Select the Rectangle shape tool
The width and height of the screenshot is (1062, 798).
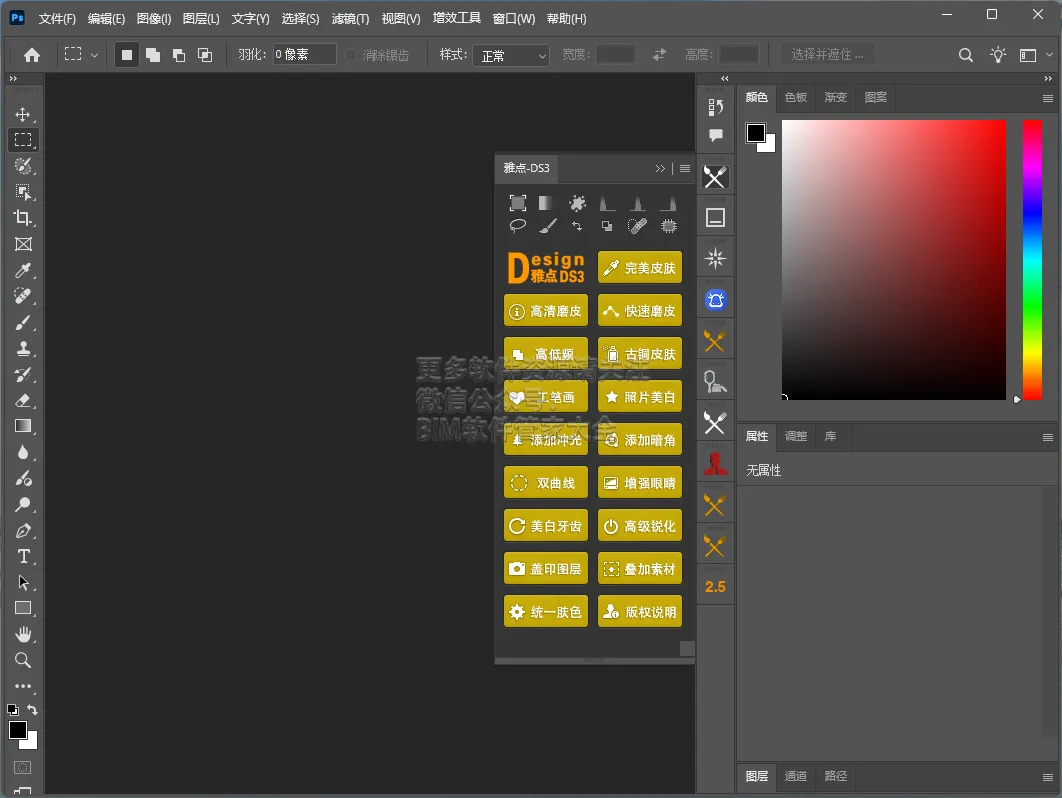pos(23,608)
